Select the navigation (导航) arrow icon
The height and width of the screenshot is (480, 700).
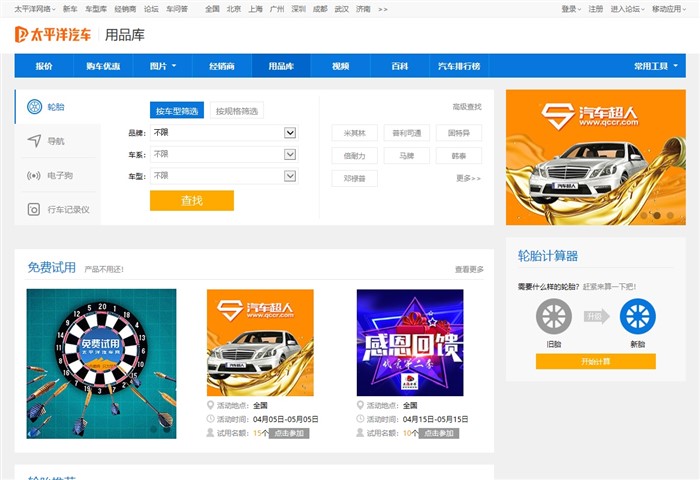[x=34, y=141]
